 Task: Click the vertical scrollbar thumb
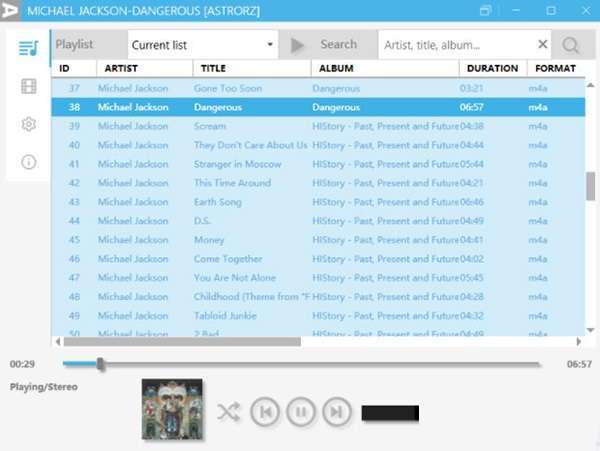pos(590,186)
